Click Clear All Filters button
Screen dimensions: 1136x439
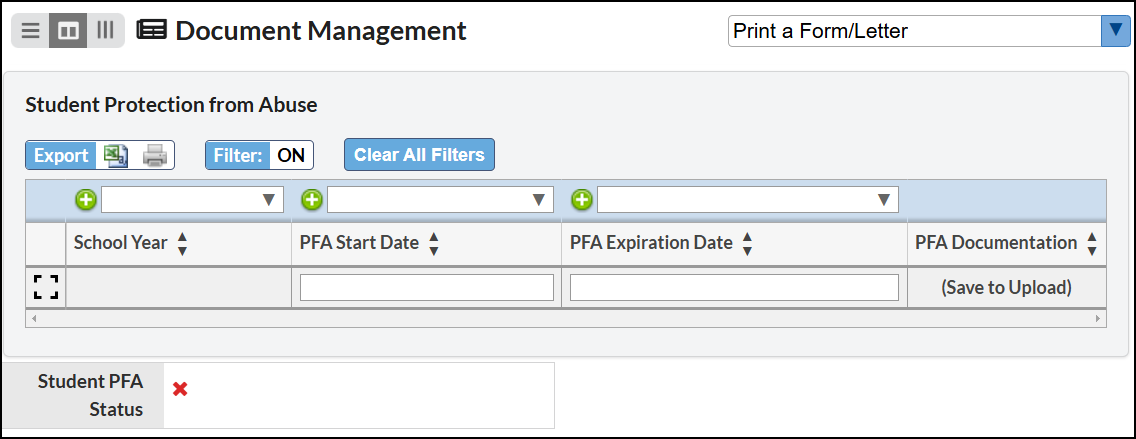pyautogui.click(x=419, y=154)
